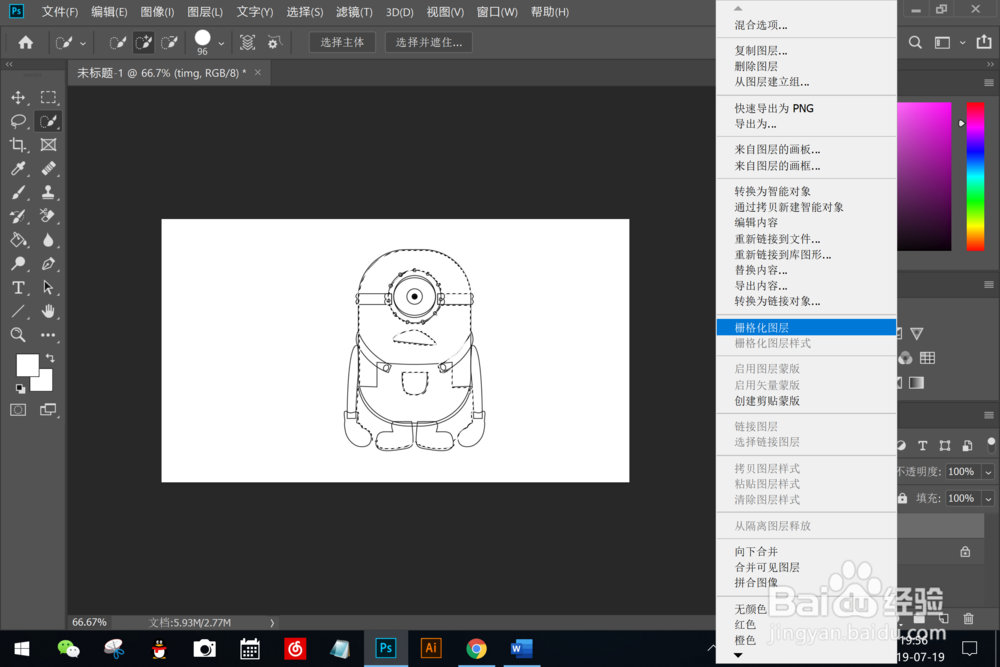Select the Lasso tool

coord(18,121)
